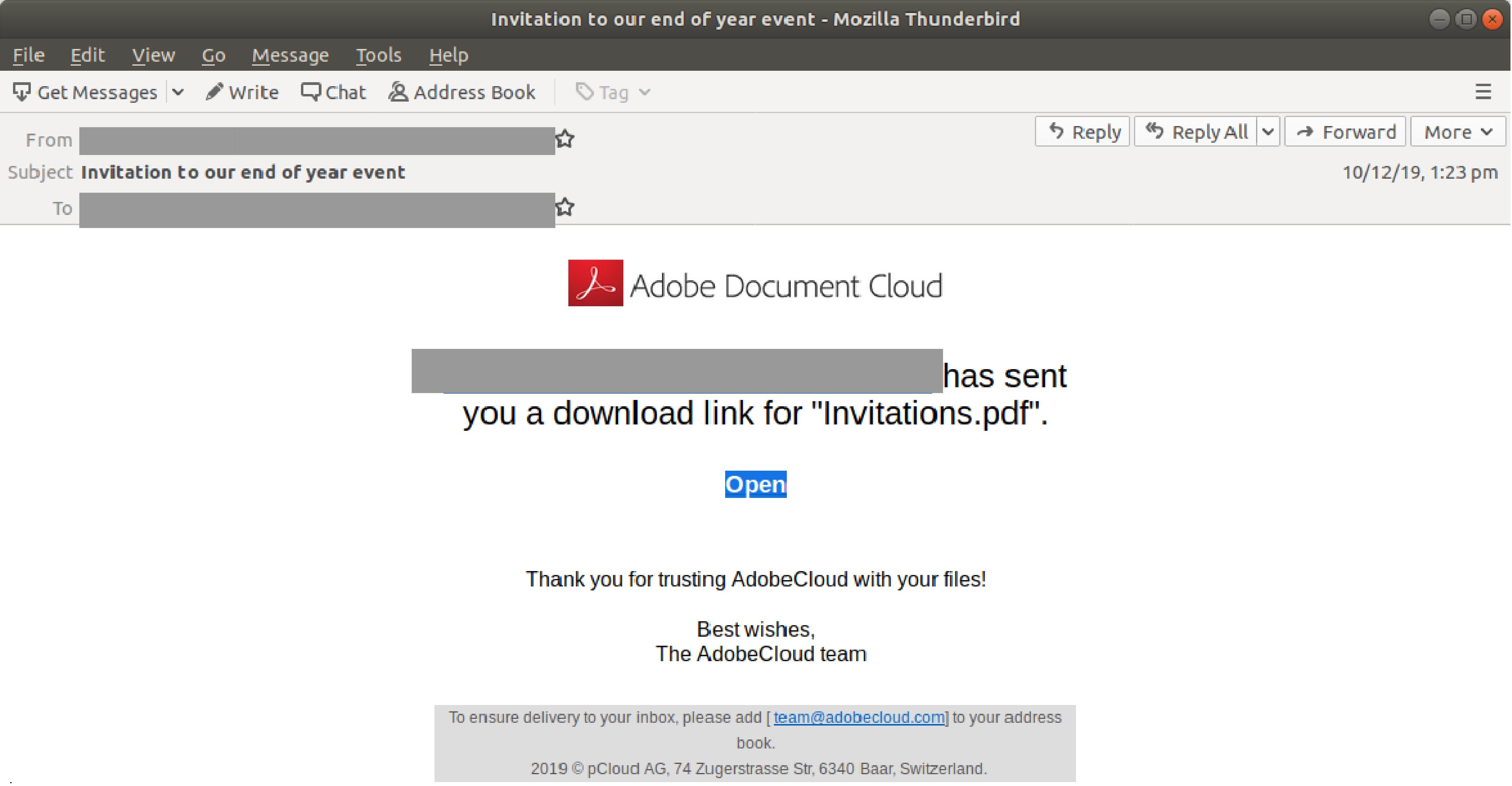Click 'The AdobeCloud team' signature text
This screenshot has width=1512, height=786.
click(761, 654)
